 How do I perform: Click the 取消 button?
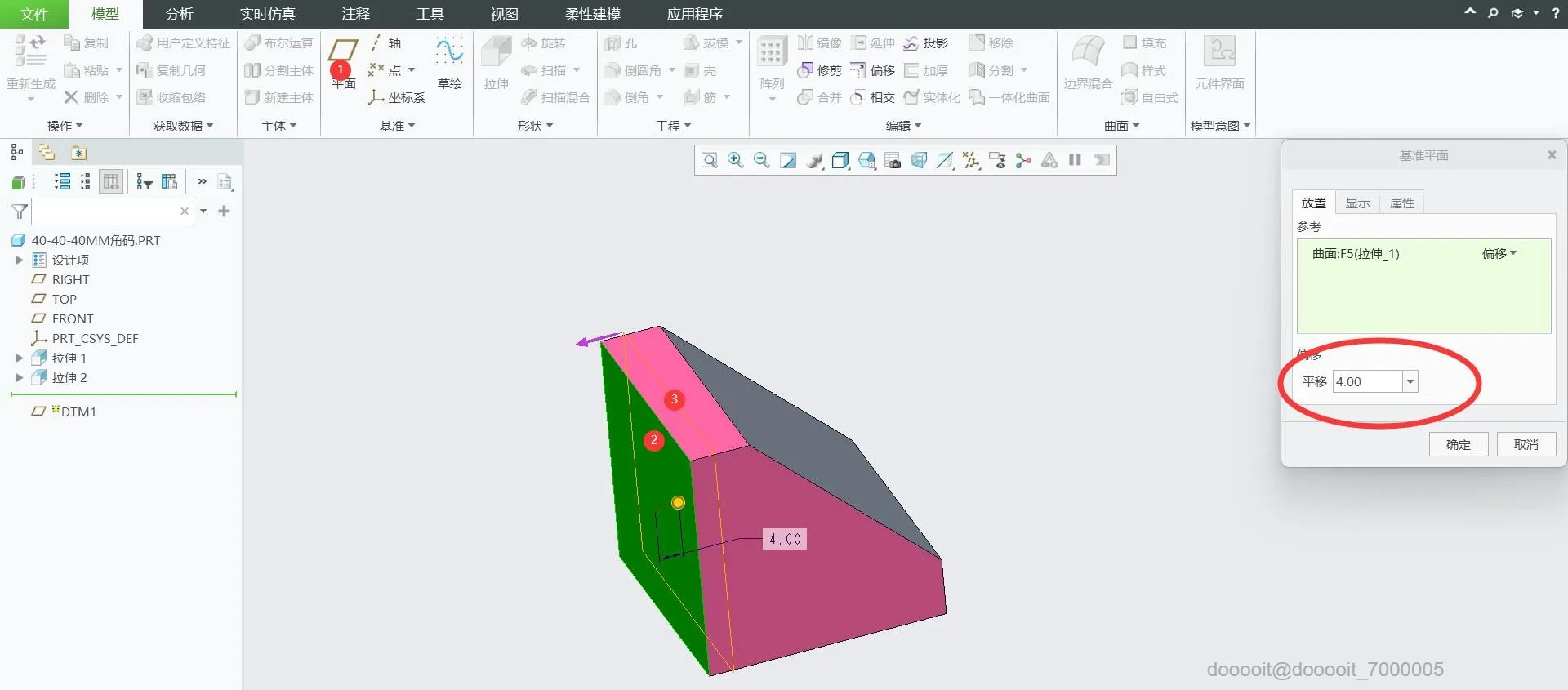tap(1526, 444)
